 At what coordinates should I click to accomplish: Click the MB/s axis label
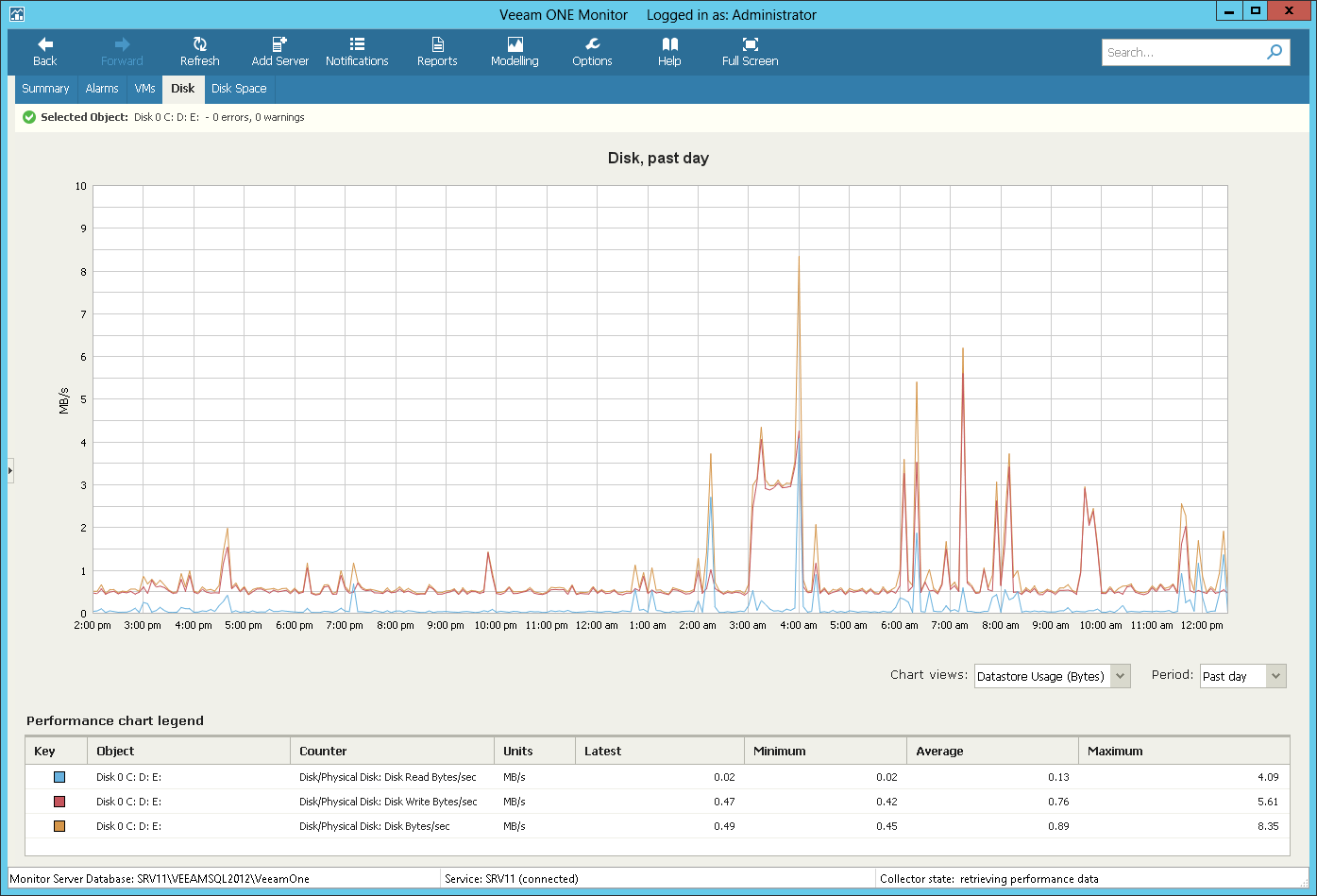click(64, 400)
